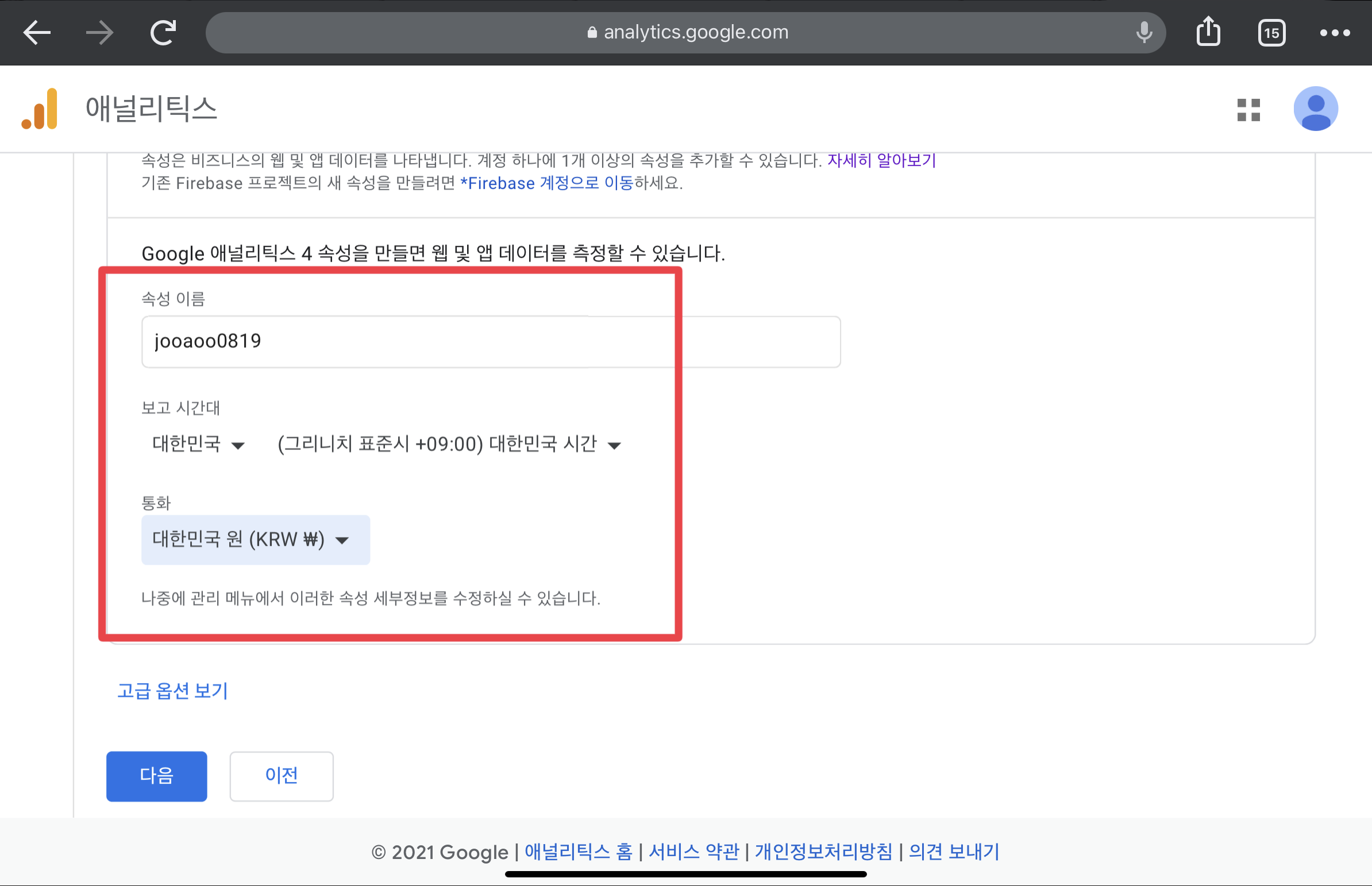The height and width of the screenshot is (886, 1372).
Task: Open the 애널리틱스 홈 footer link
Action: click(578, 852)
